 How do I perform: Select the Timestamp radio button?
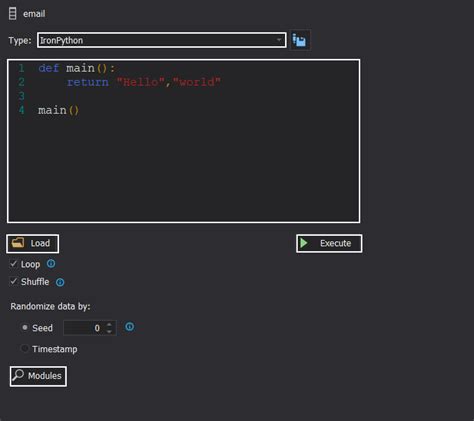[x=24, y=349]
